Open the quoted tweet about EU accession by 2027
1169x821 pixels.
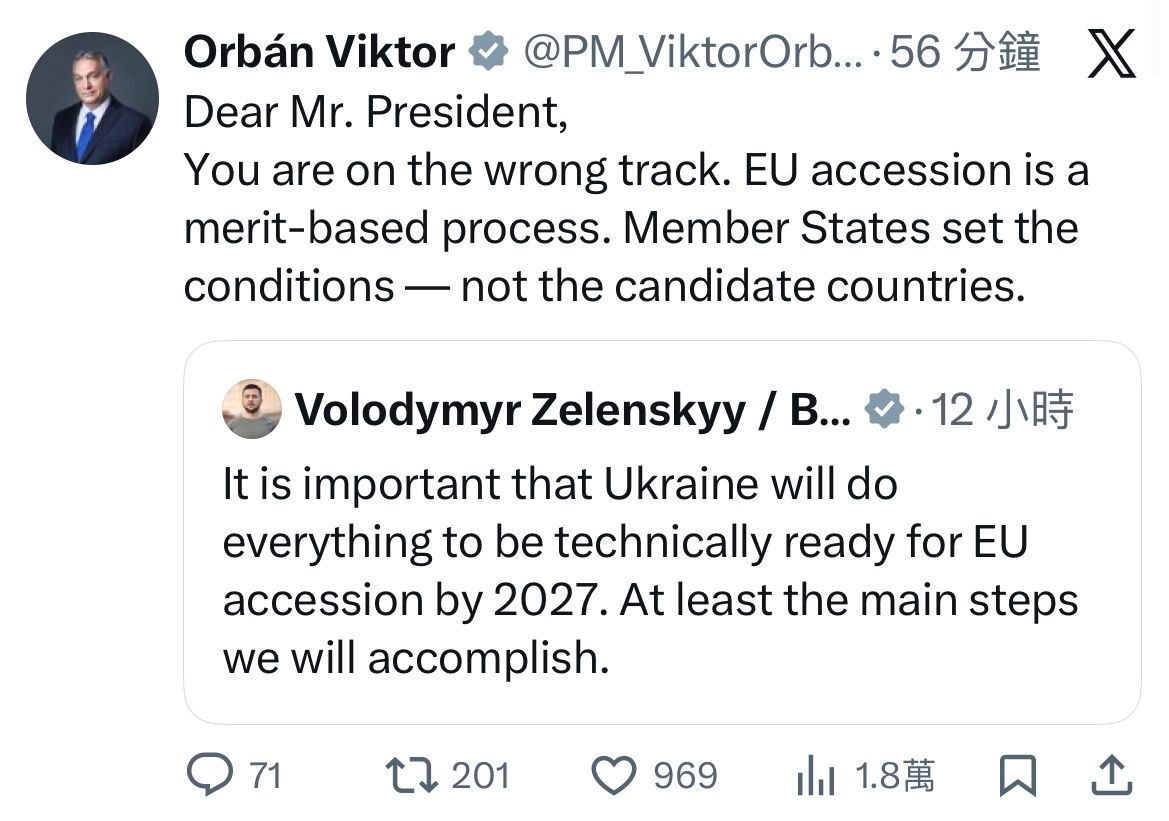650,570
